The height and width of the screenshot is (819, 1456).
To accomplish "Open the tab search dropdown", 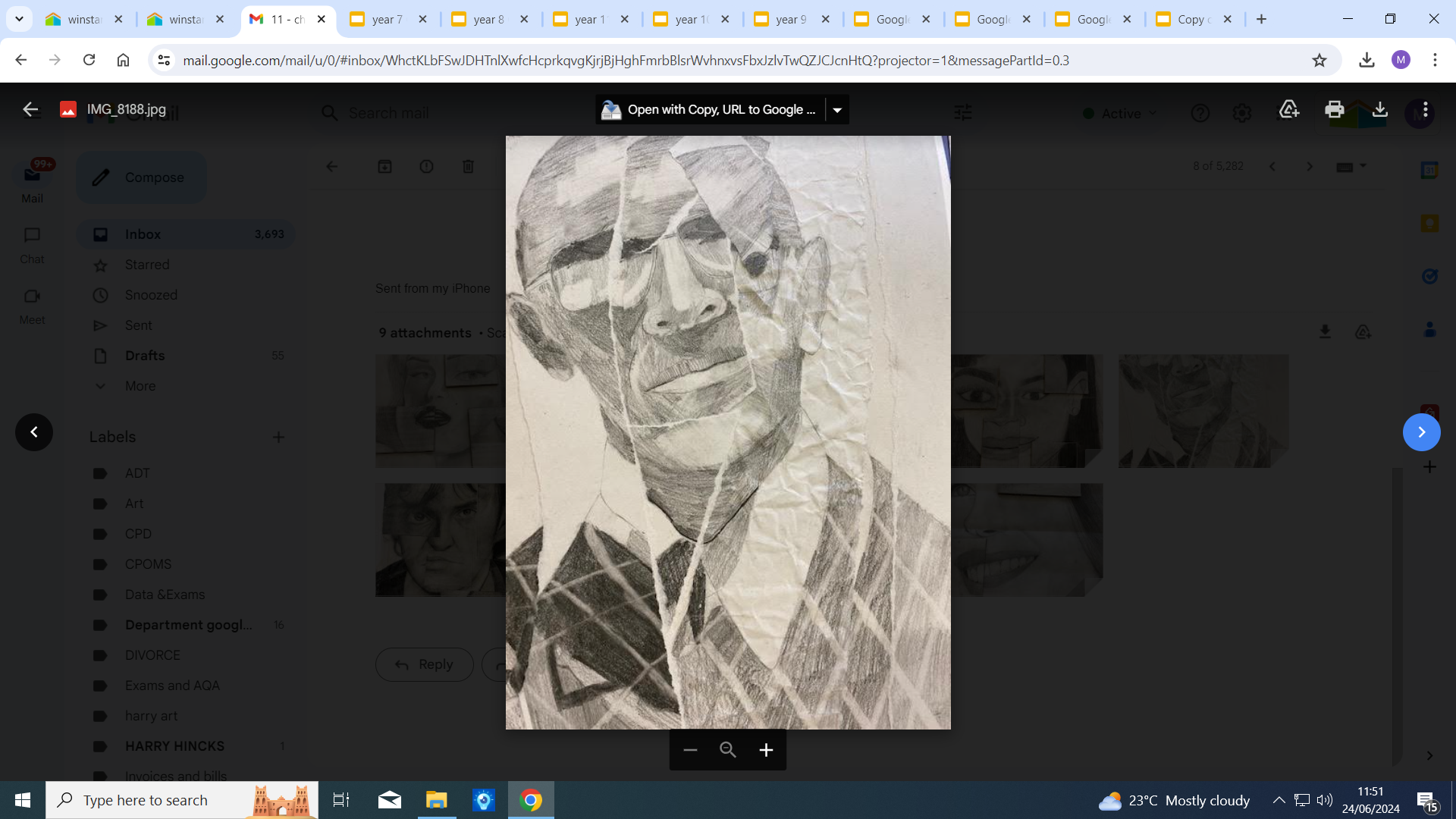I will (x=19, y=20).
